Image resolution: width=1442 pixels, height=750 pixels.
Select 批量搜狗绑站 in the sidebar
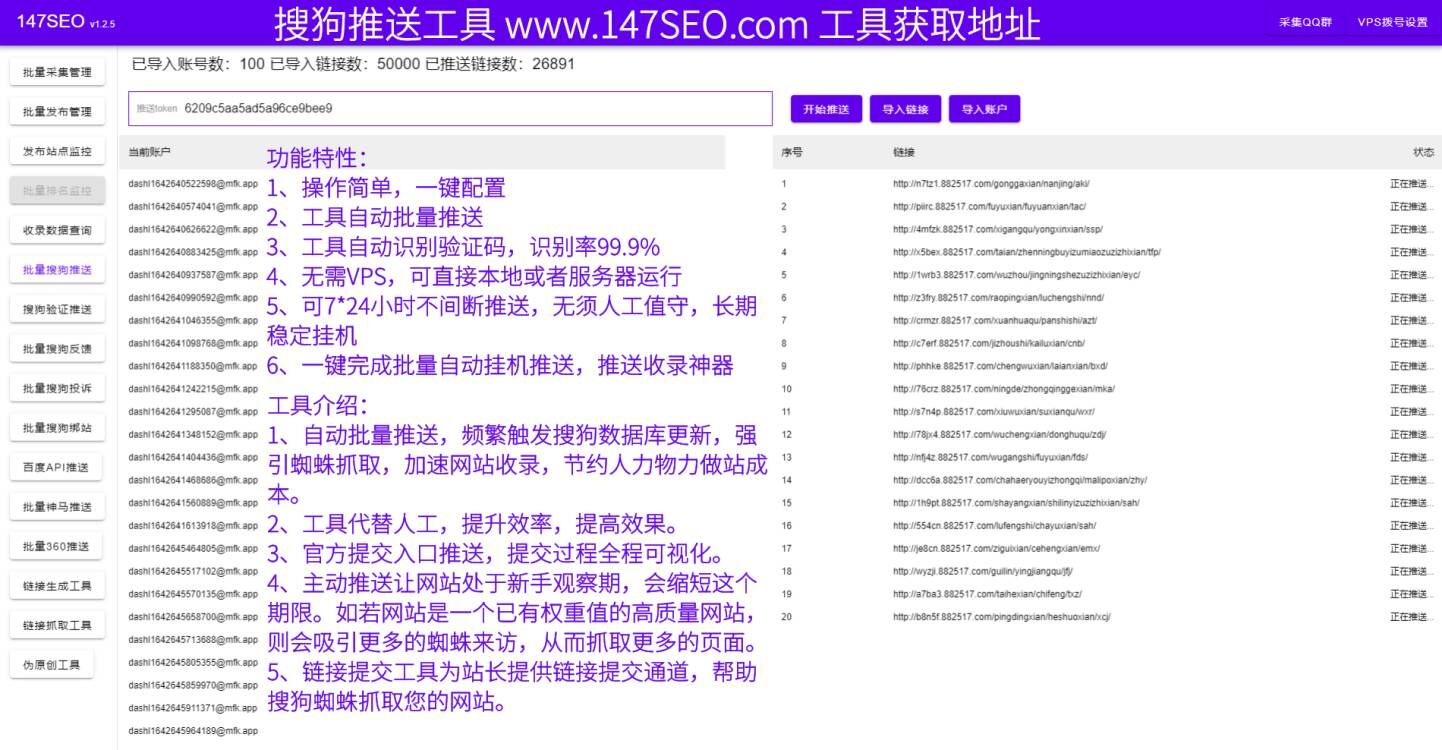point(57,427)
